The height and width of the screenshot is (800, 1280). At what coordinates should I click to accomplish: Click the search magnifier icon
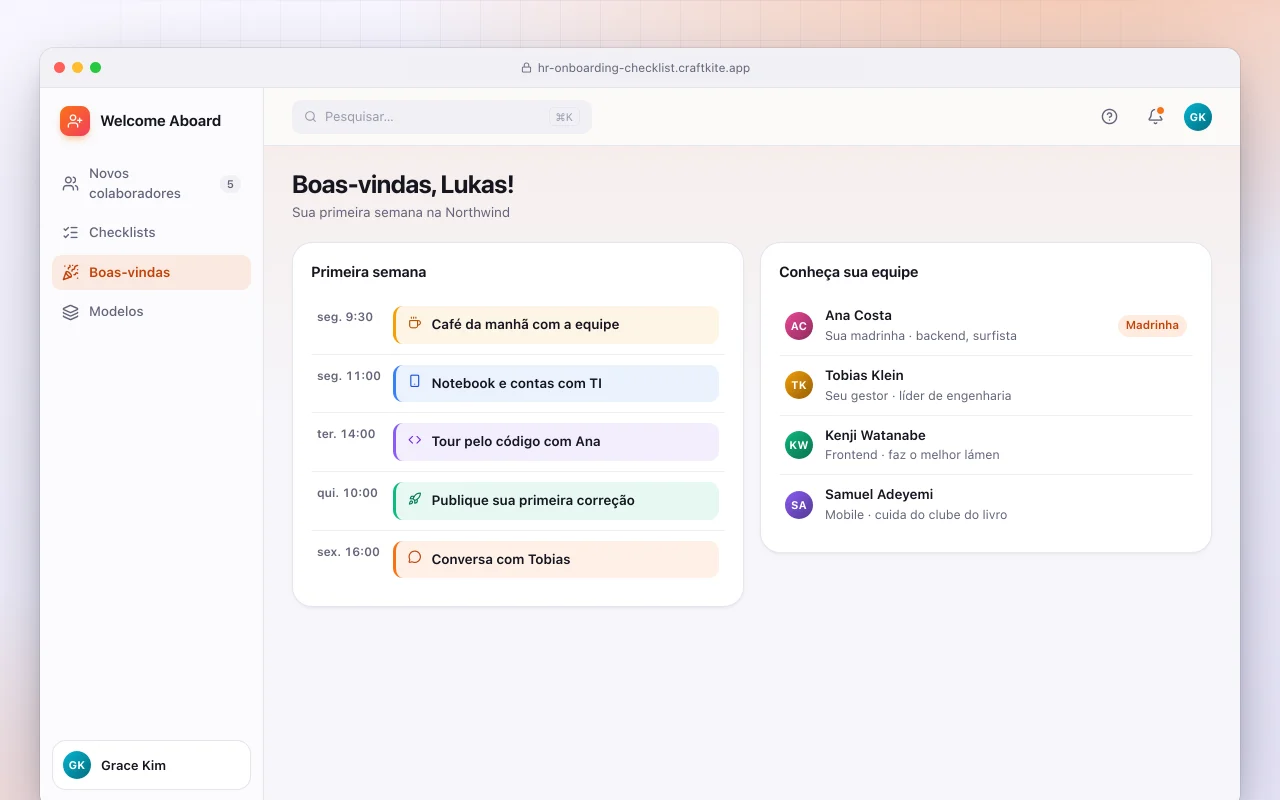pos(311,117)
